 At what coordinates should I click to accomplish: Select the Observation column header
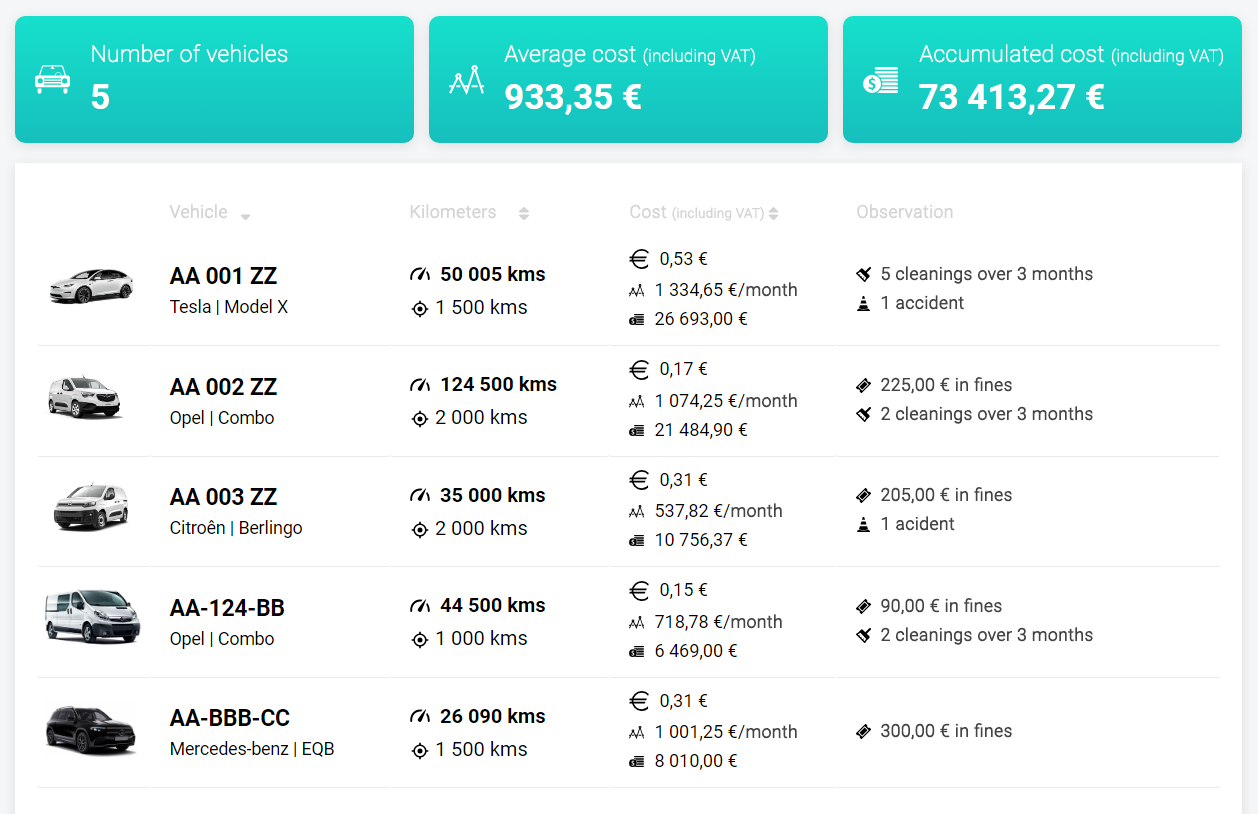coord(904,211)
